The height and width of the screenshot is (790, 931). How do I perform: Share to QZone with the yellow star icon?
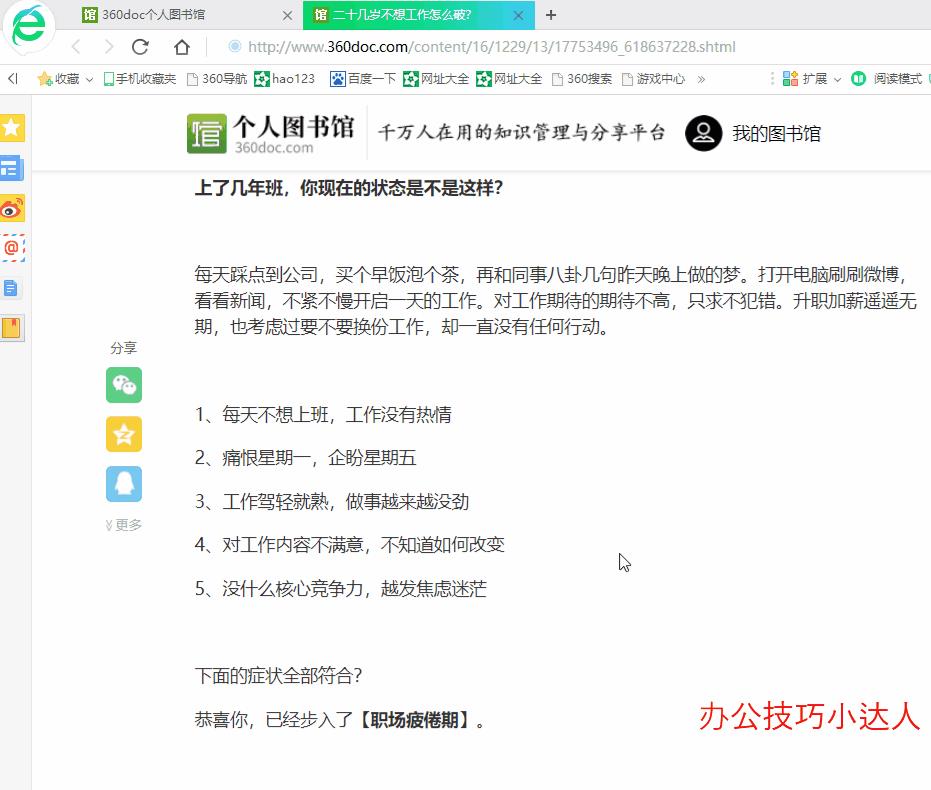point(124,434)
